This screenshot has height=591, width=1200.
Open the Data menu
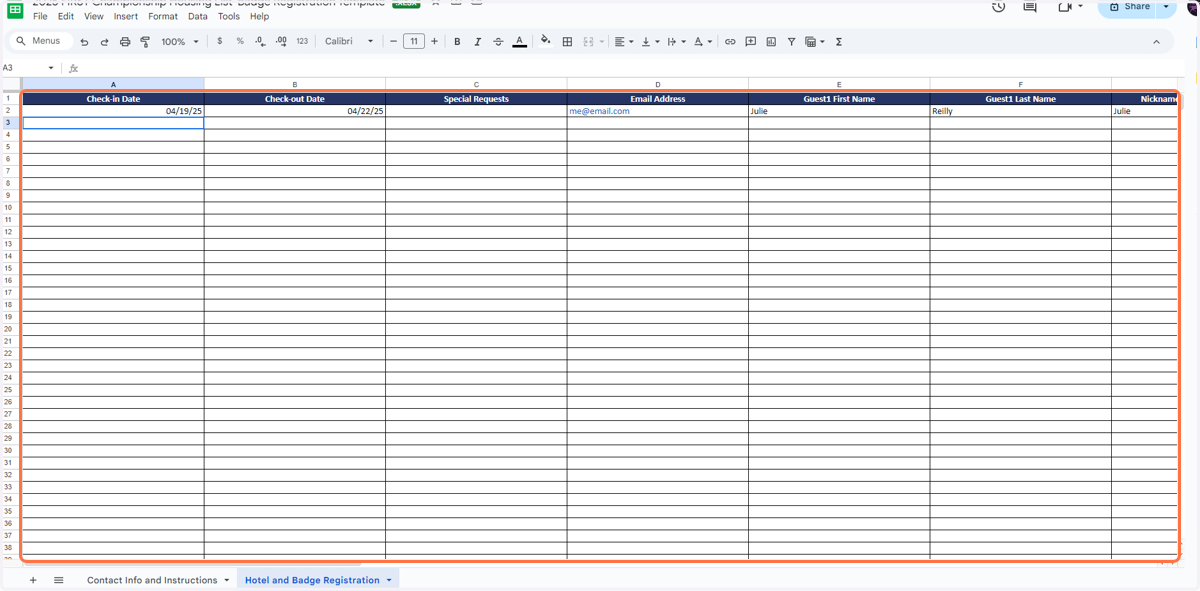tap(198, 17)
